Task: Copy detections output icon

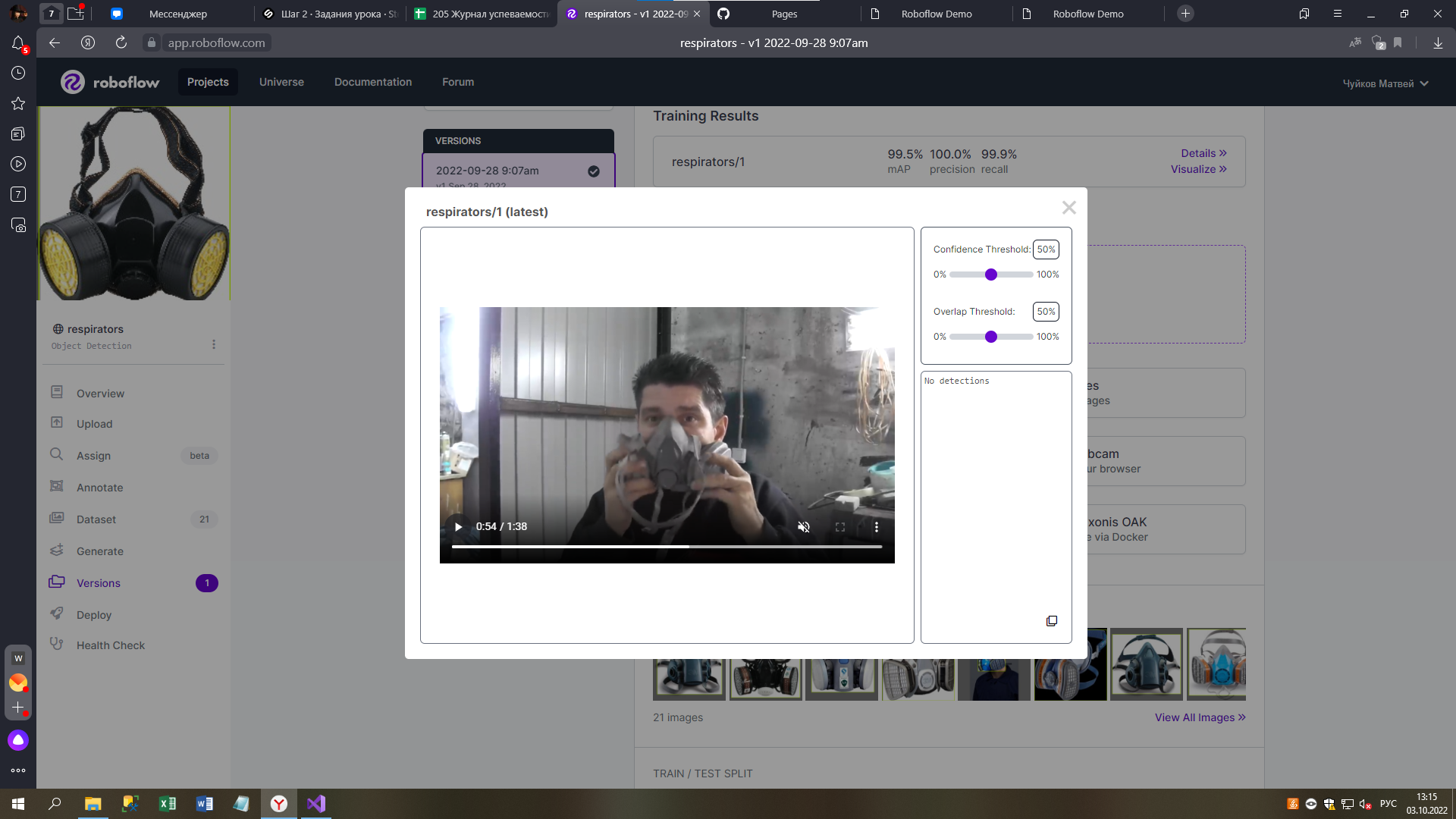Action: (1052, 621)
